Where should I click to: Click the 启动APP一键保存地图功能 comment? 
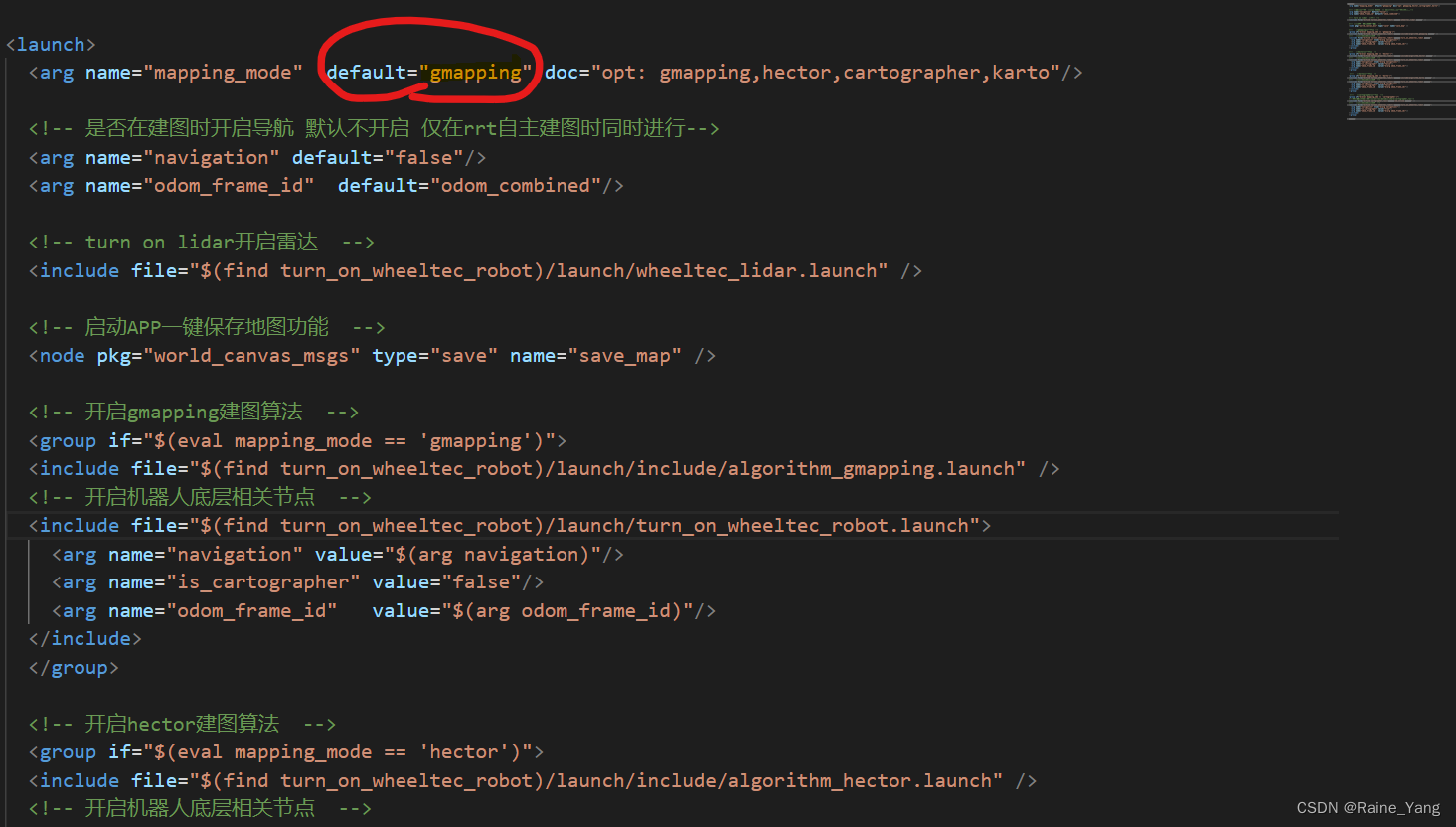tap(207, 327)
